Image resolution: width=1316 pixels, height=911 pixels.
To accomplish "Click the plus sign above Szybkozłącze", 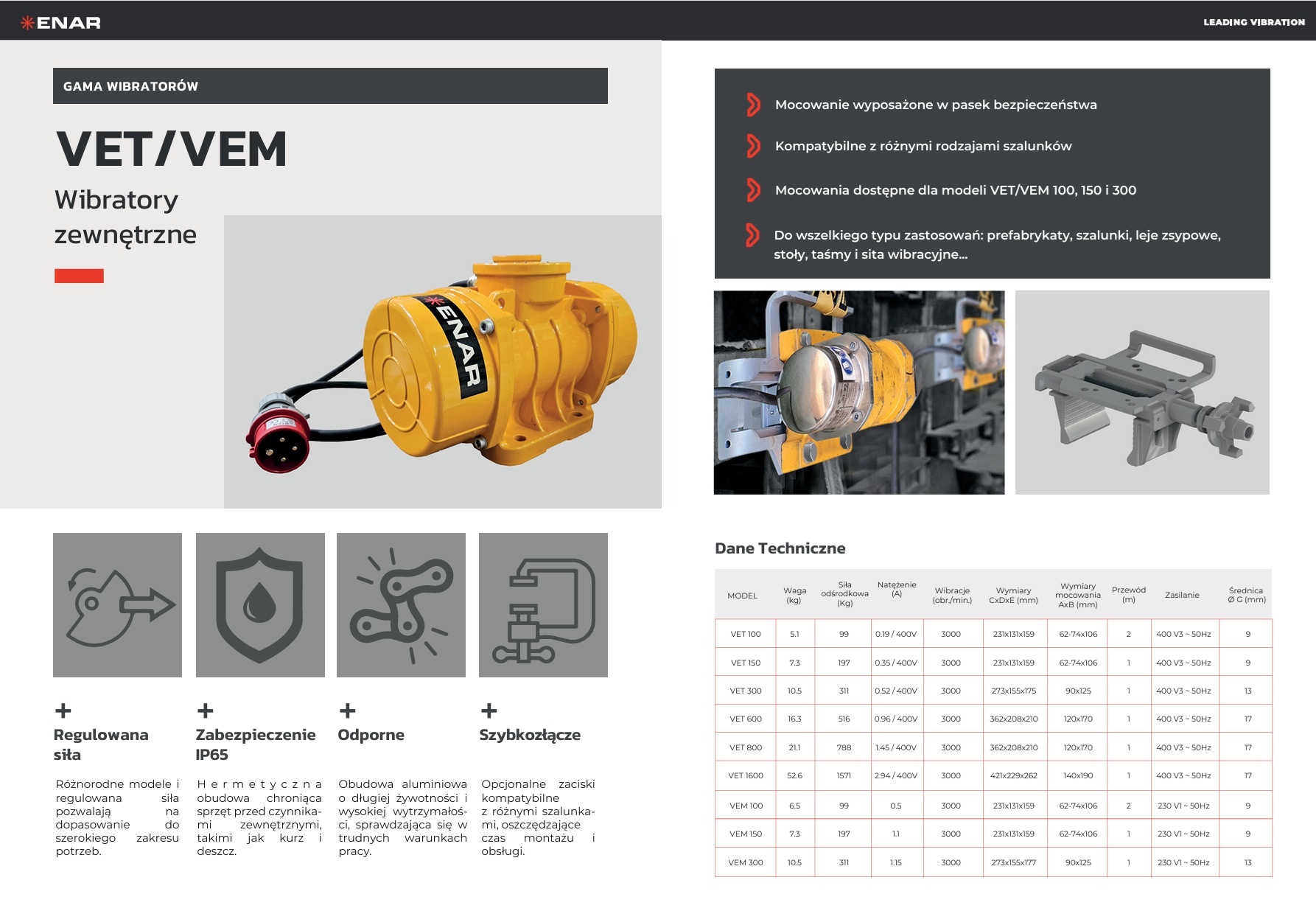I will (x=489, y=711).
